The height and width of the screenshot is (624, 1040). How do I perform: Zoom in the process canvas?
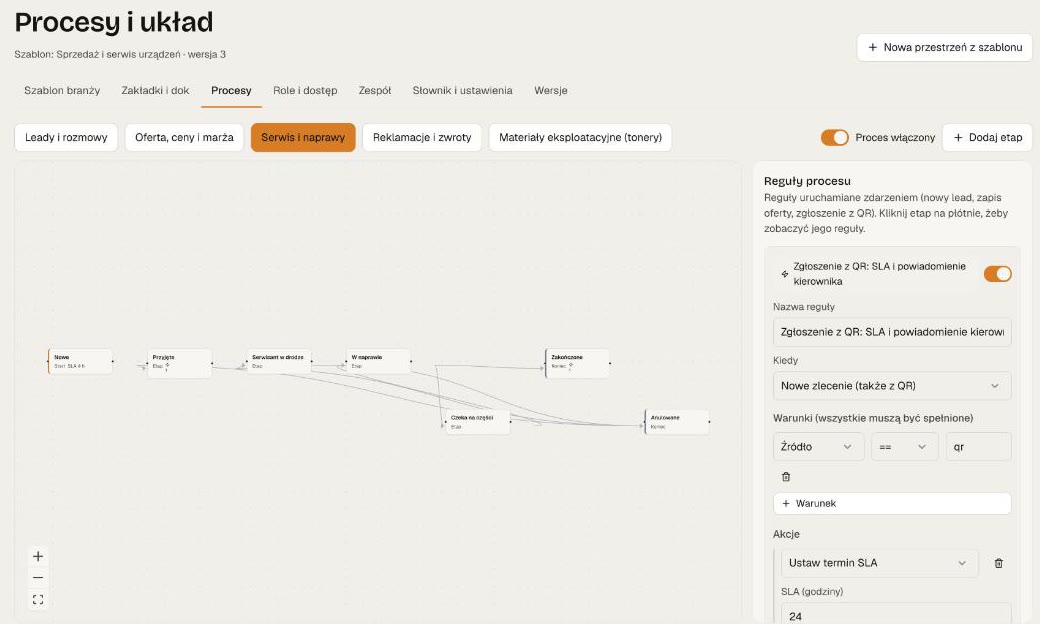click(x=38, y=556)
